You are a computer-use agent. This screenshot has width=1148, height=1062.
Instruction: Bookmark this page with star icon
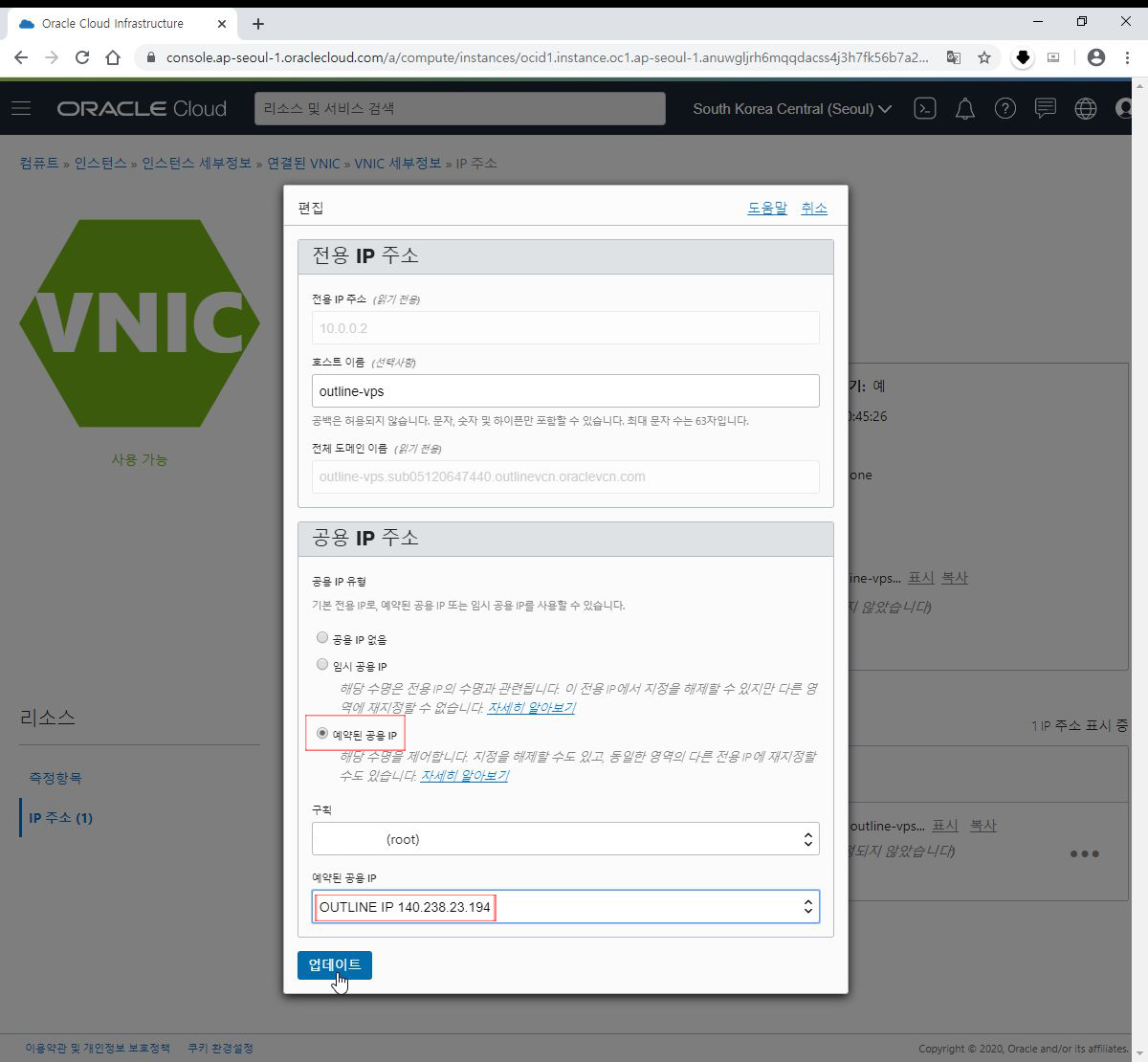tap(984, 57)
